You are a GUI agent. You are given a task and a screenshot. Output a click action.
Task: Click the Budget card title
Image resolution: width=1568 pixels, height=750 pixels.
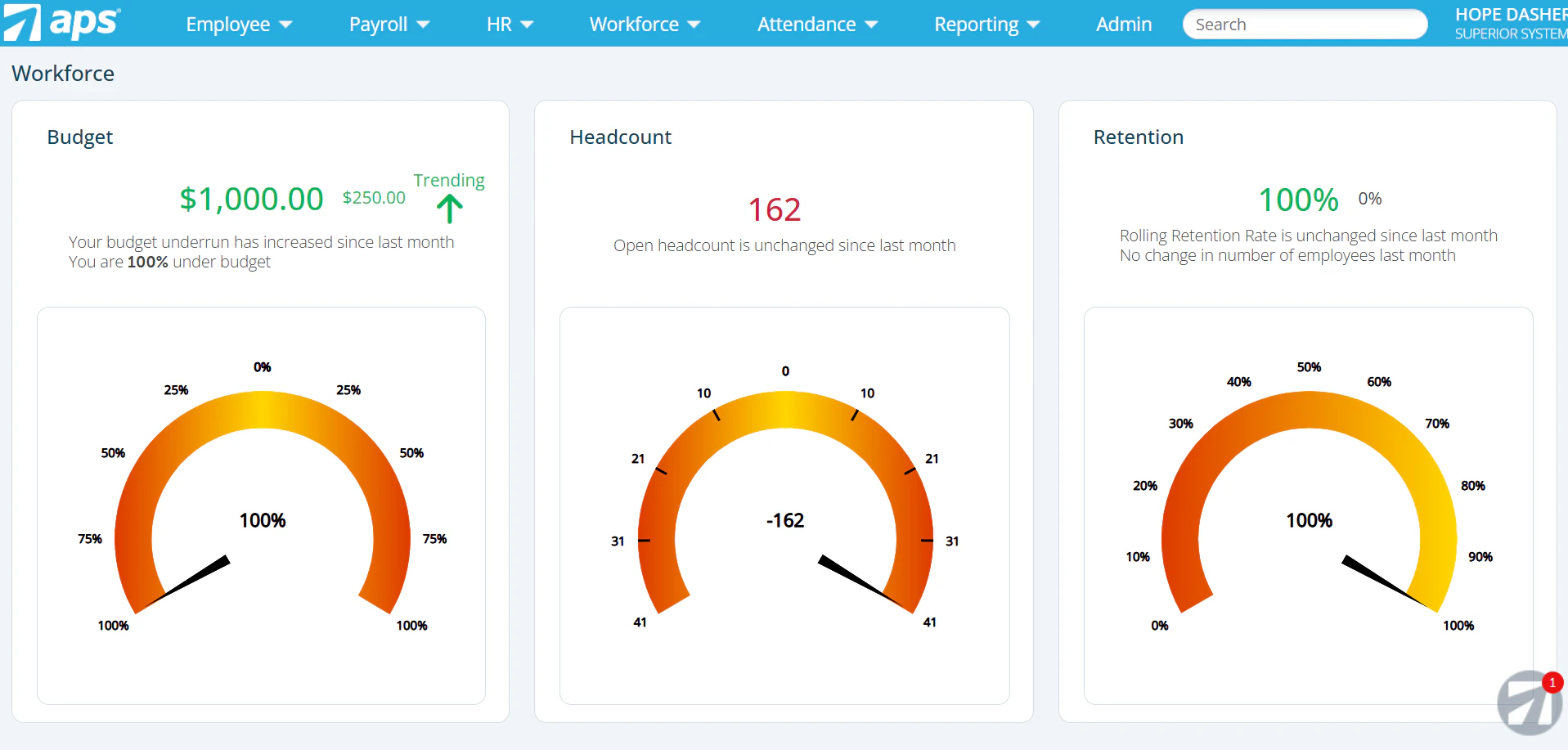[79, 137]
